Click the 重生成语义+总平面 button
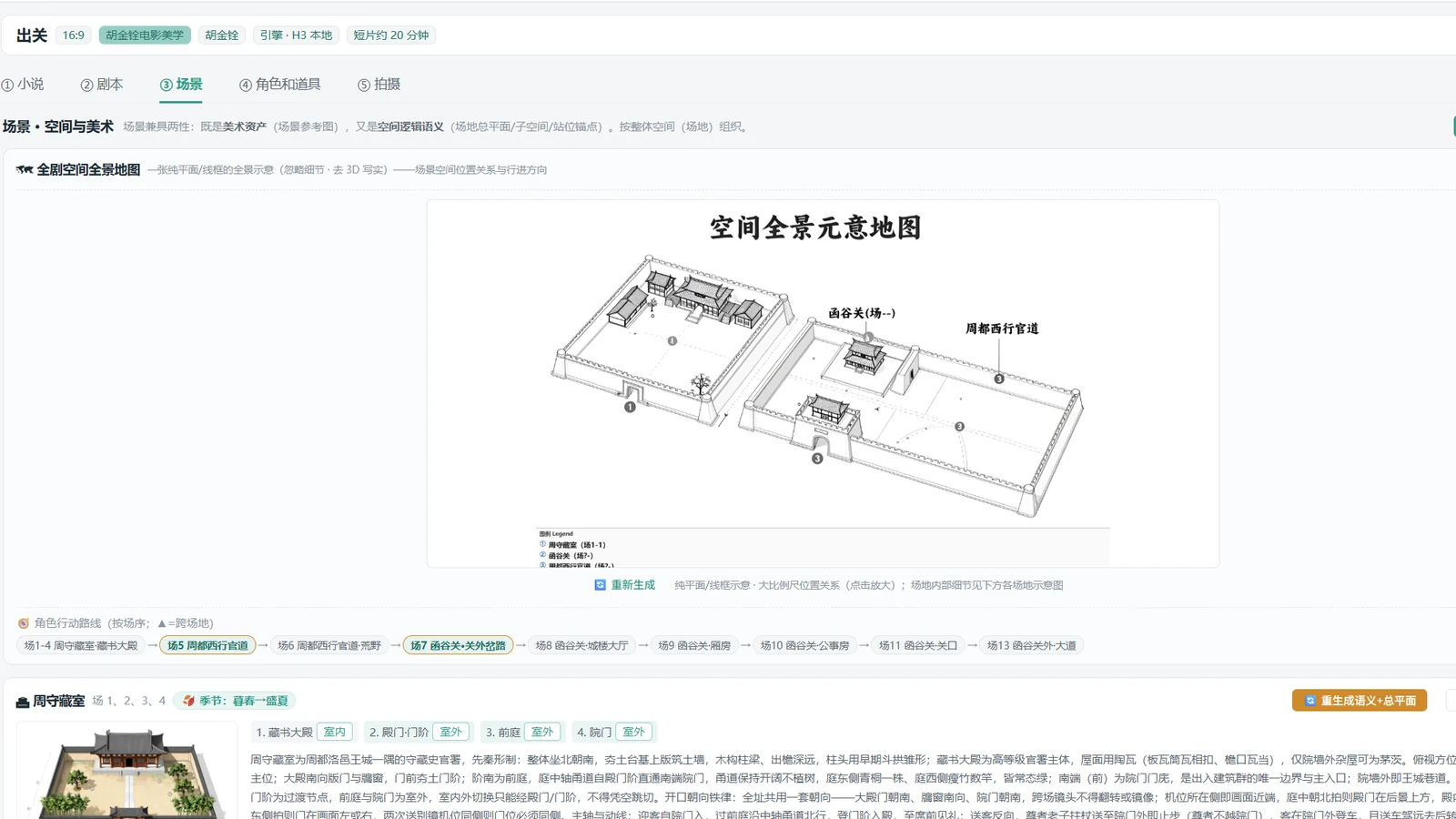This screenshot has height=819, width=1456. pos(1360,701)
